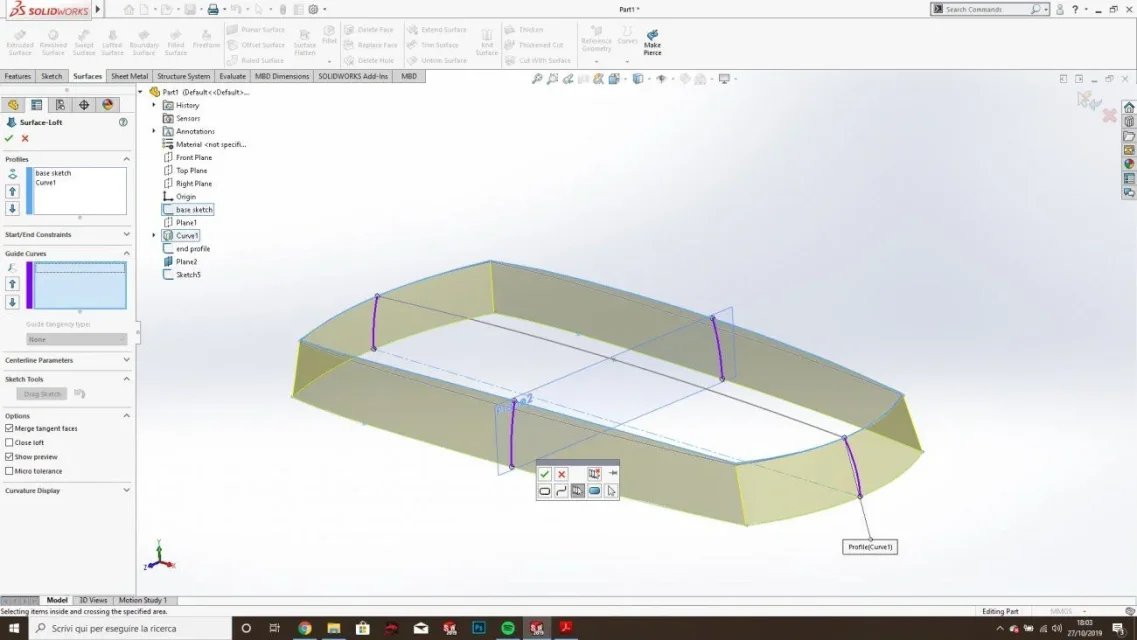Open the Evaluate tab
Viewport: 1137px width, 640px height.
232,76
